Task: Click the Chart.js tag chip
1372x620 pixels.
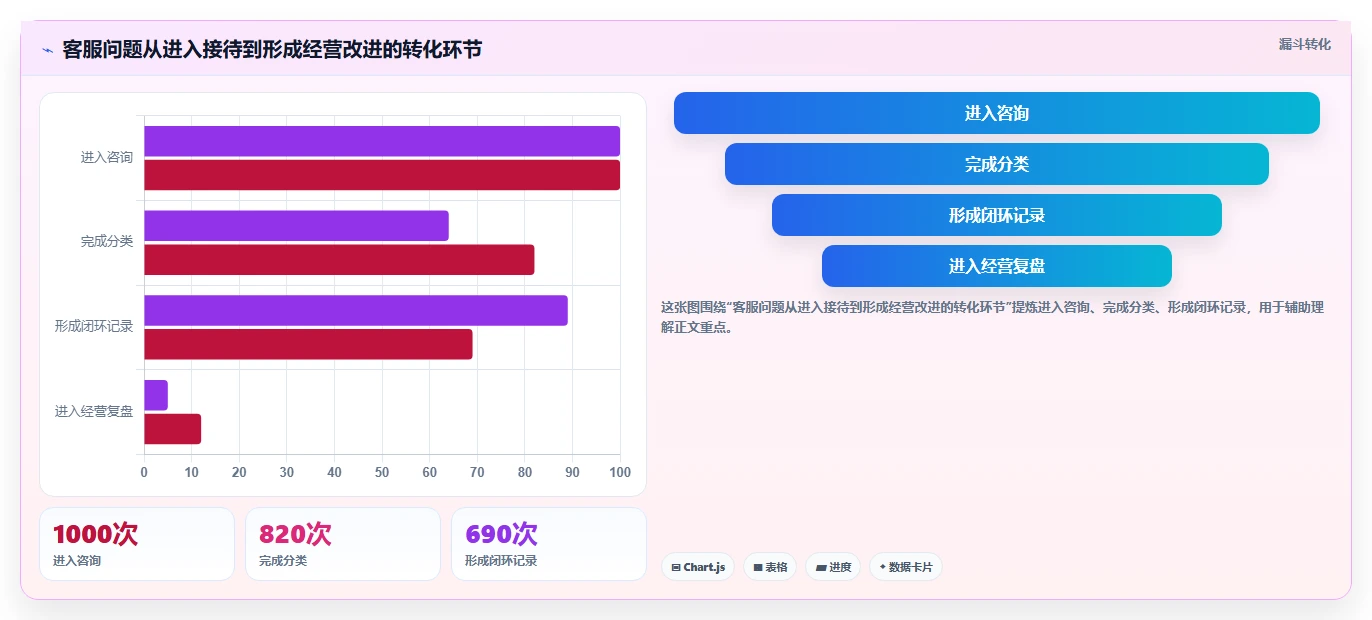Action: (x=698, y=567)
